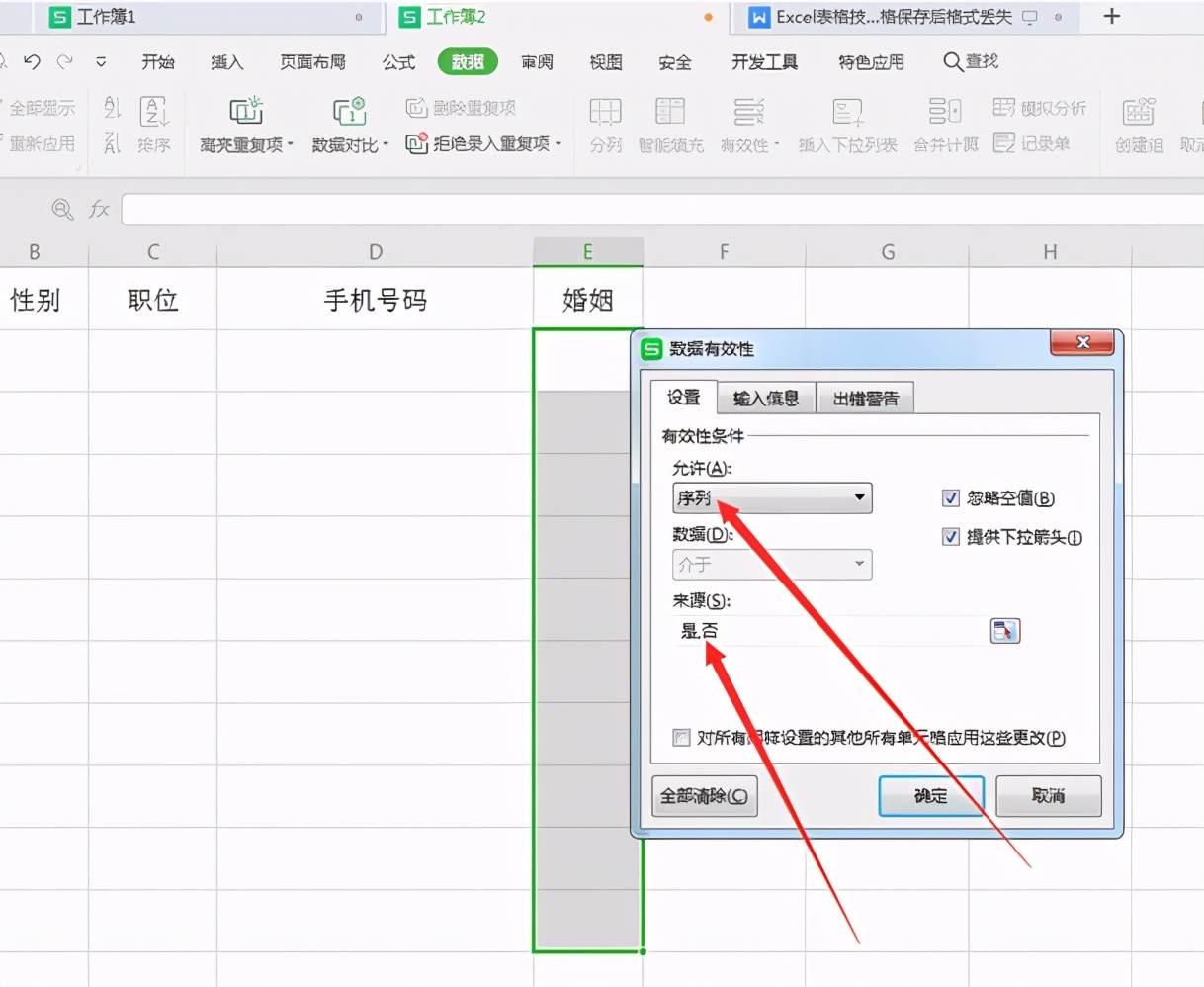The width and height of the screenshot is (1204, 987).
Task: Click the range selector icon beside 来源
Action: [1005, 630]
